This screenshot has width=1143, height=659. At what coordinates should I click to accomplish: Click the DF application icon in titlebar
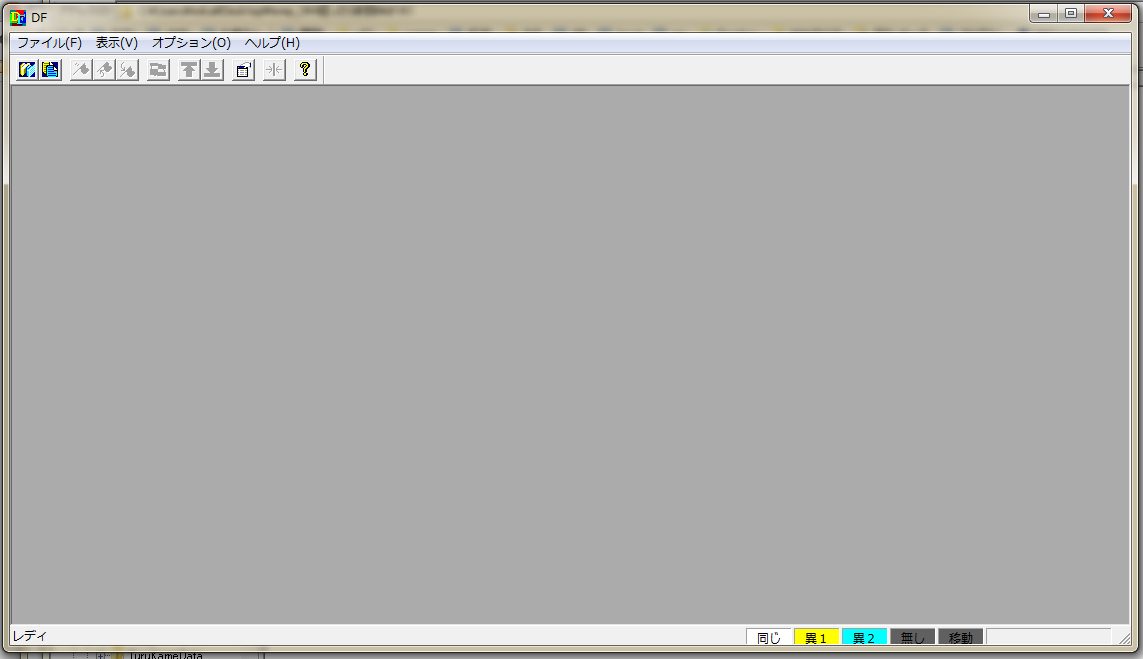(17, 17)
